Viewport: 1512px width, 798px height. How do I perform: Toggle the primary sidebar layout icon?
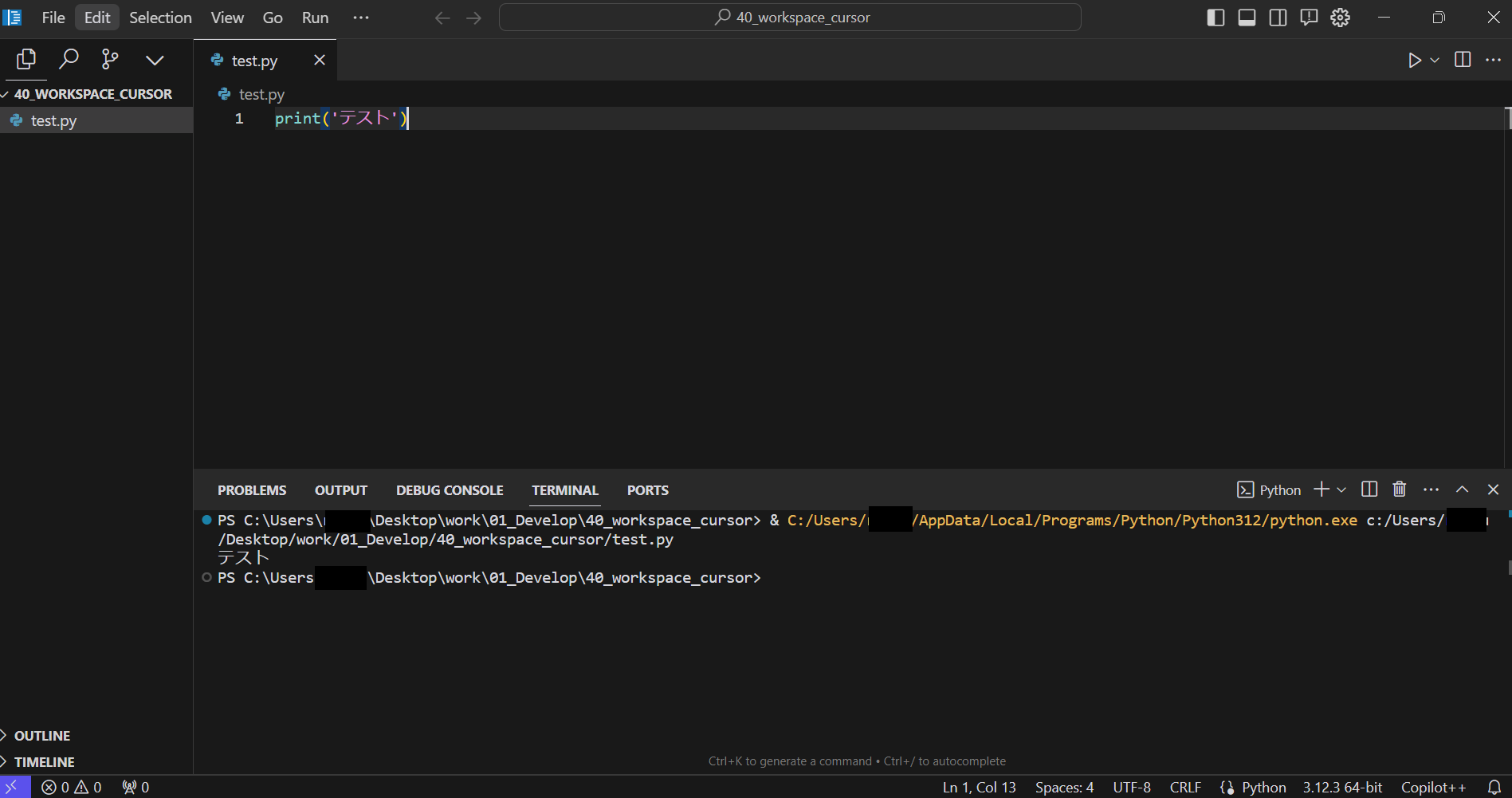[1215, 18]
